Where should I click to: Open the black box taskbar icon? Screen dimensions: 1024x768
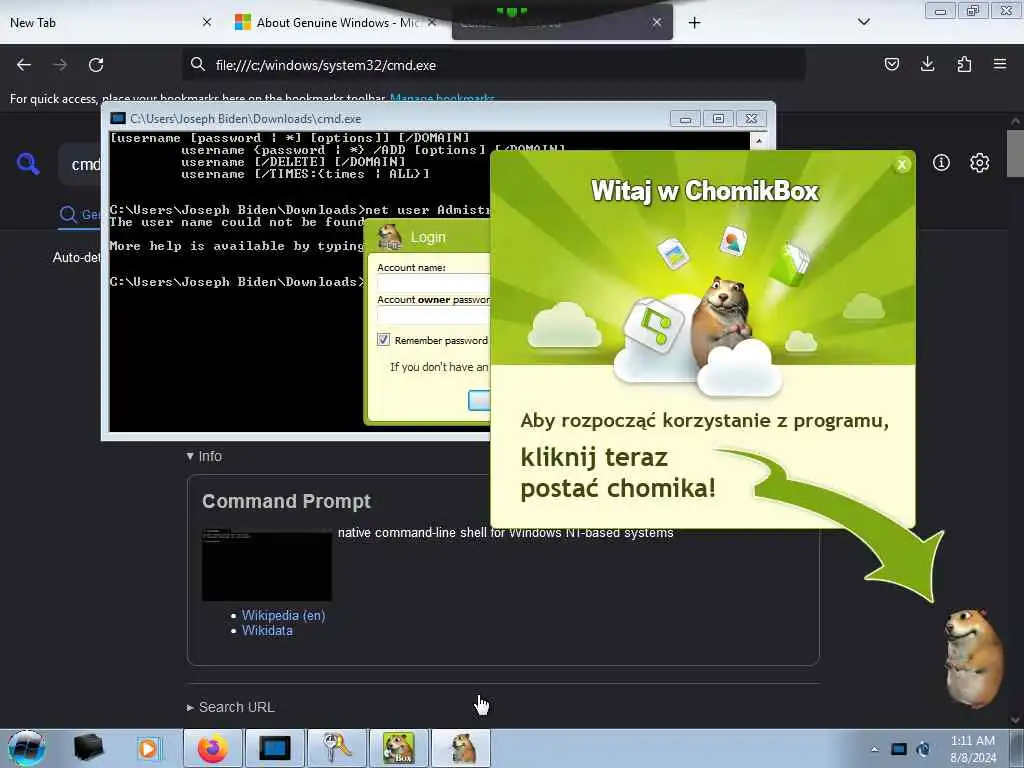[x=88, y=748]
